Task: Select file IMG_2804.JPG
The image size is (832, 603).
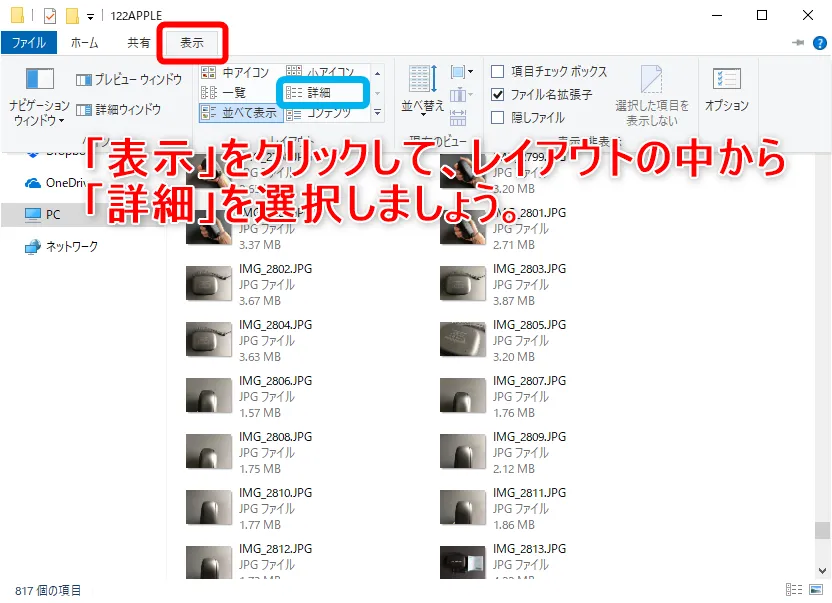Action: [249, 340]
